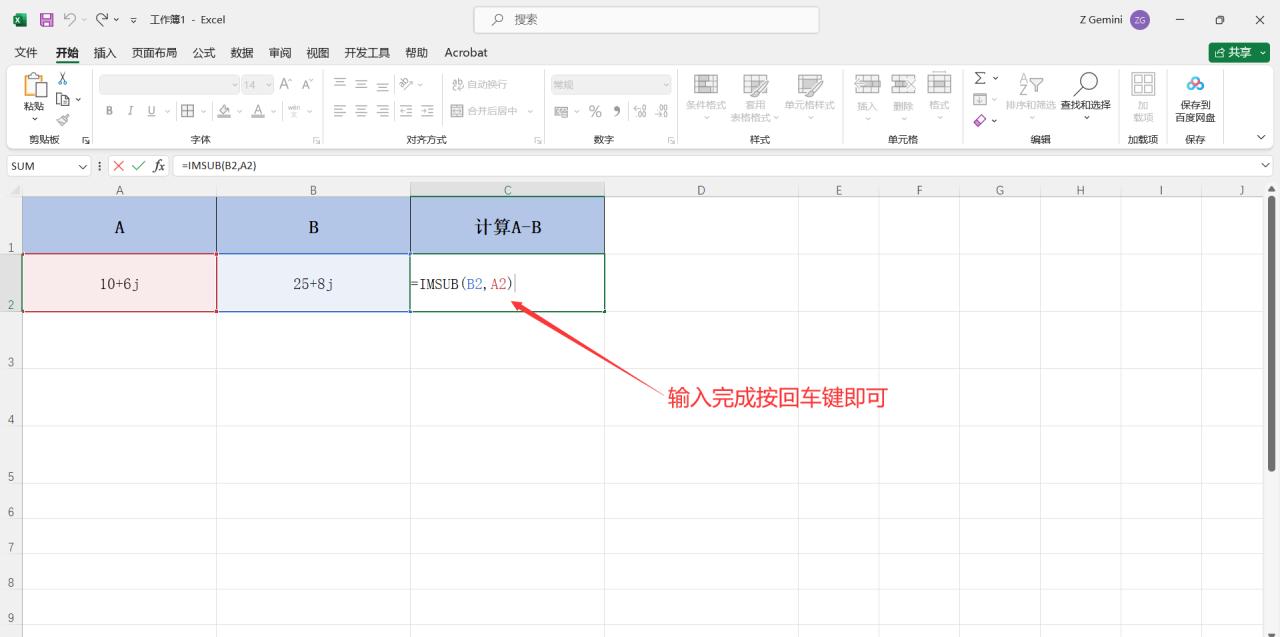Open the 帮助 (Help) tab
The image size is (1280, 637).
(417, 53)
